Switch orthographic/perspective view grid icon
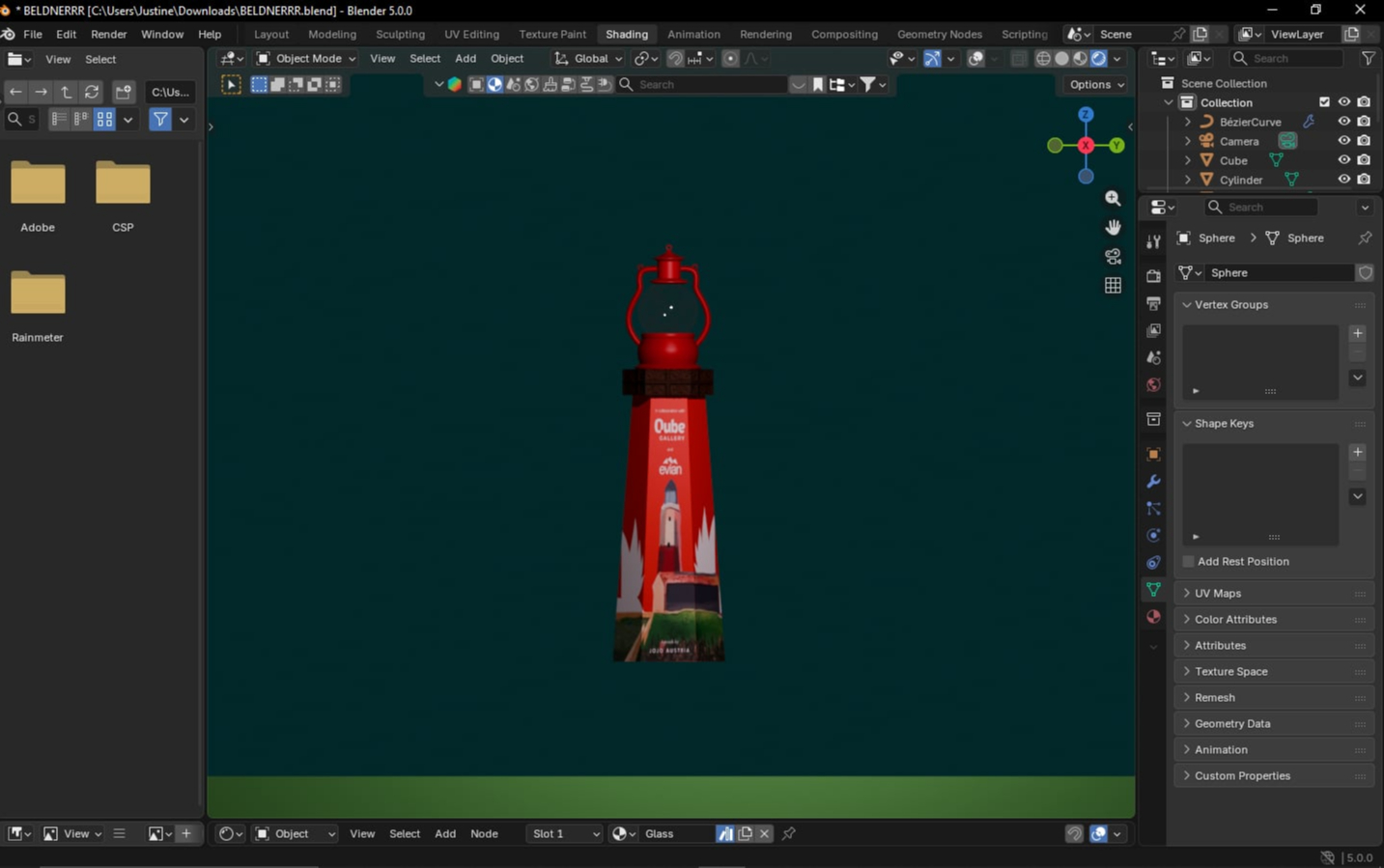The height and width of the screenshot is (868, 1384). pos(1113,285)
